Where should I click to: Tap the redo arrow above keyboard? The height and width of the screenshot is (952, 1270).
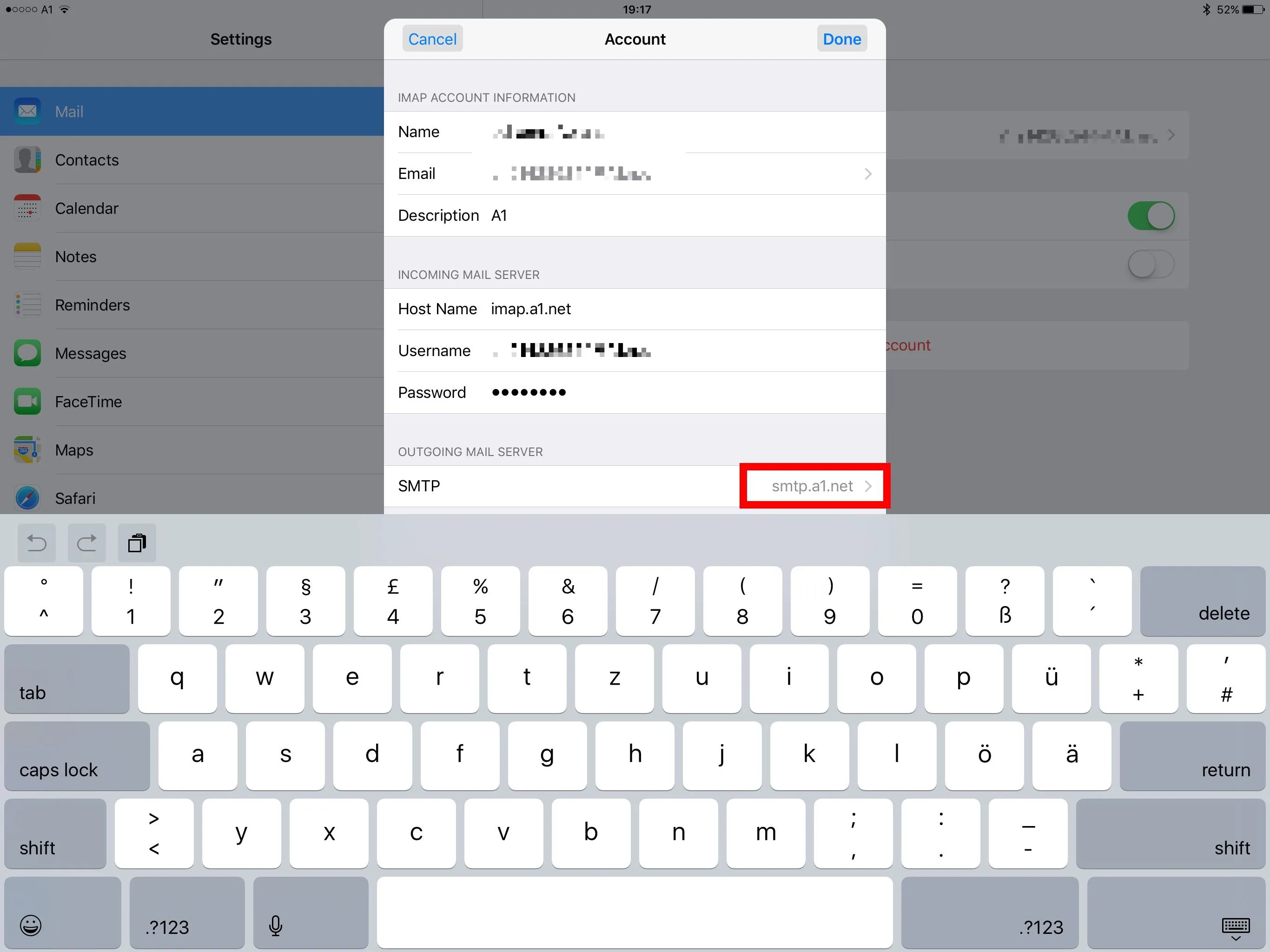(86, 542)
